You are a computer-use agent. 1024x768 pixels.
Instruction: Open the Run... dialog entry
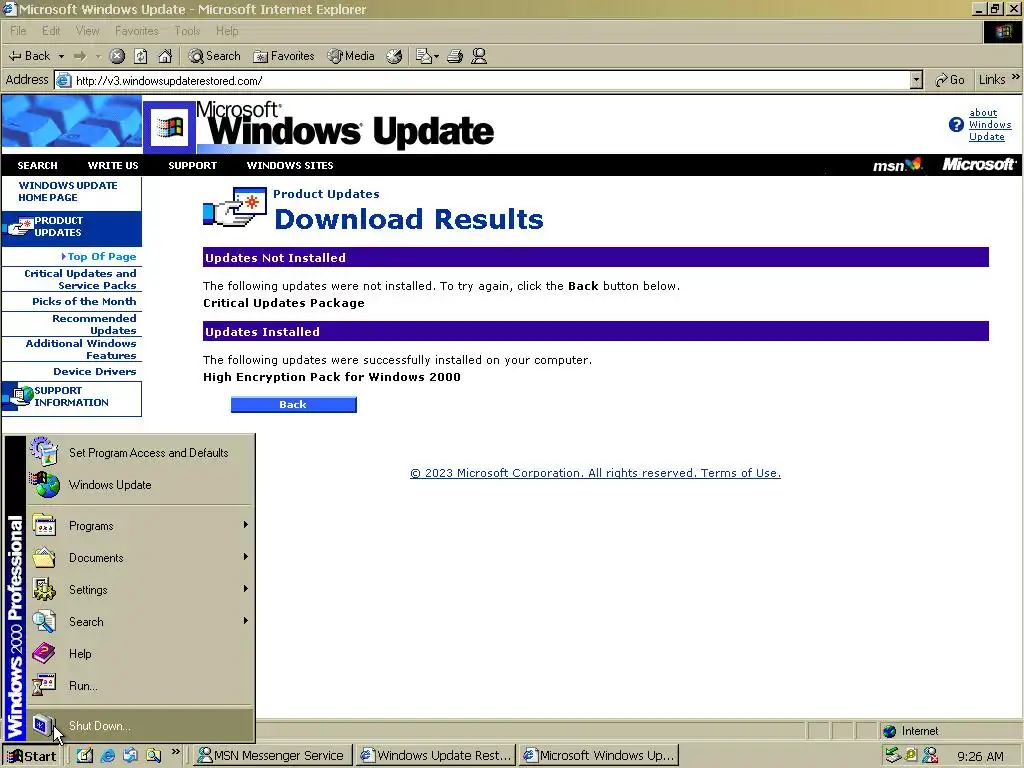tap(140, 686)
